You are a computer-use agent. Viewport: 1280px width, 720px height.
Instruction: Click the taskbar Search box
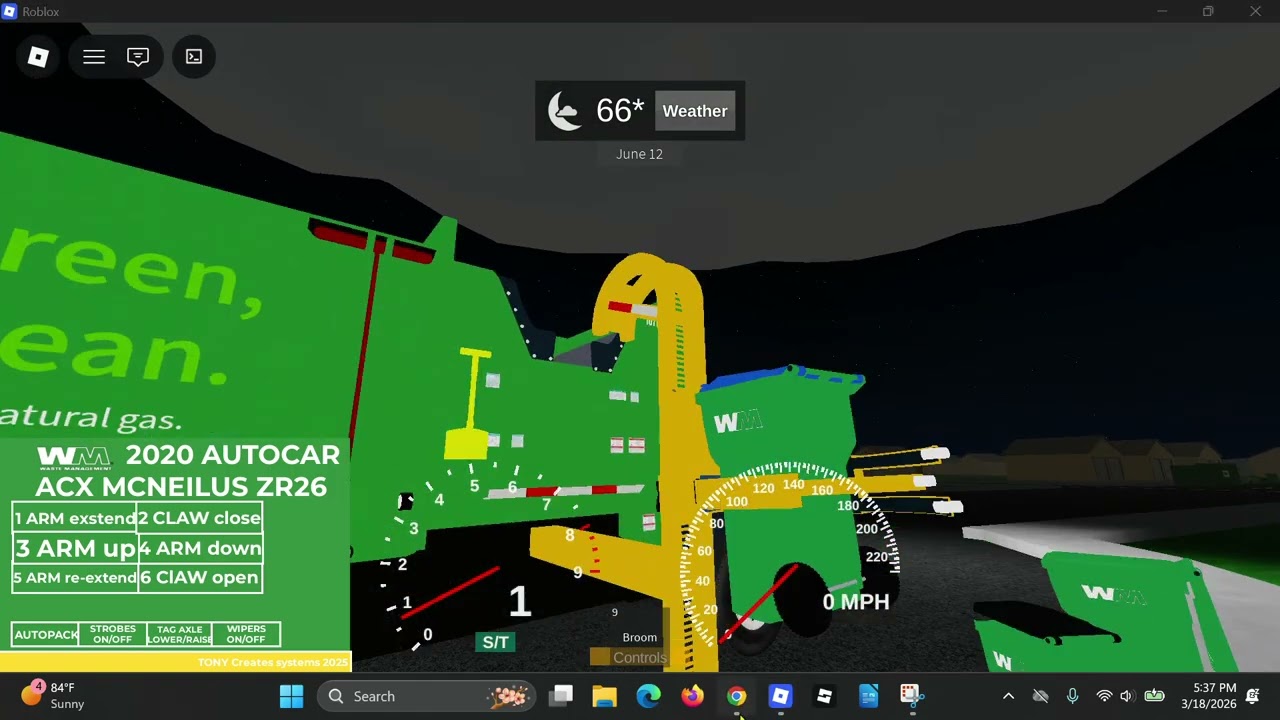coord(427,696)
